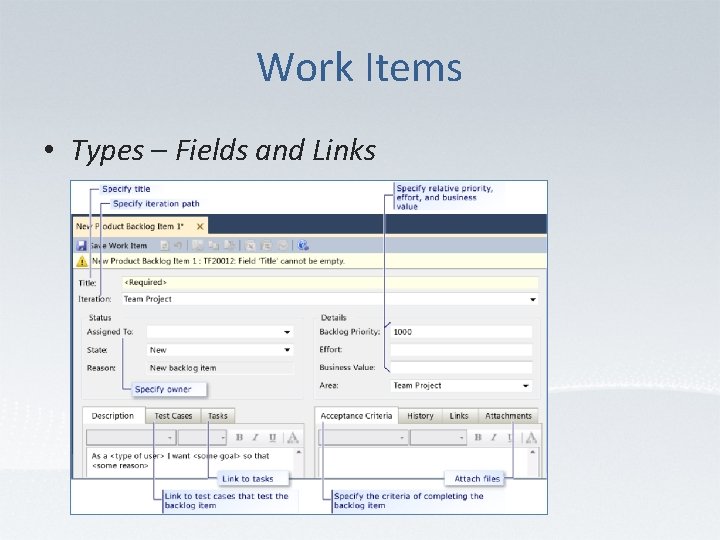This screenshot has height=540, width=720.
Task: Toggle bold in Description editor
Action: click(x=239, y=438)
